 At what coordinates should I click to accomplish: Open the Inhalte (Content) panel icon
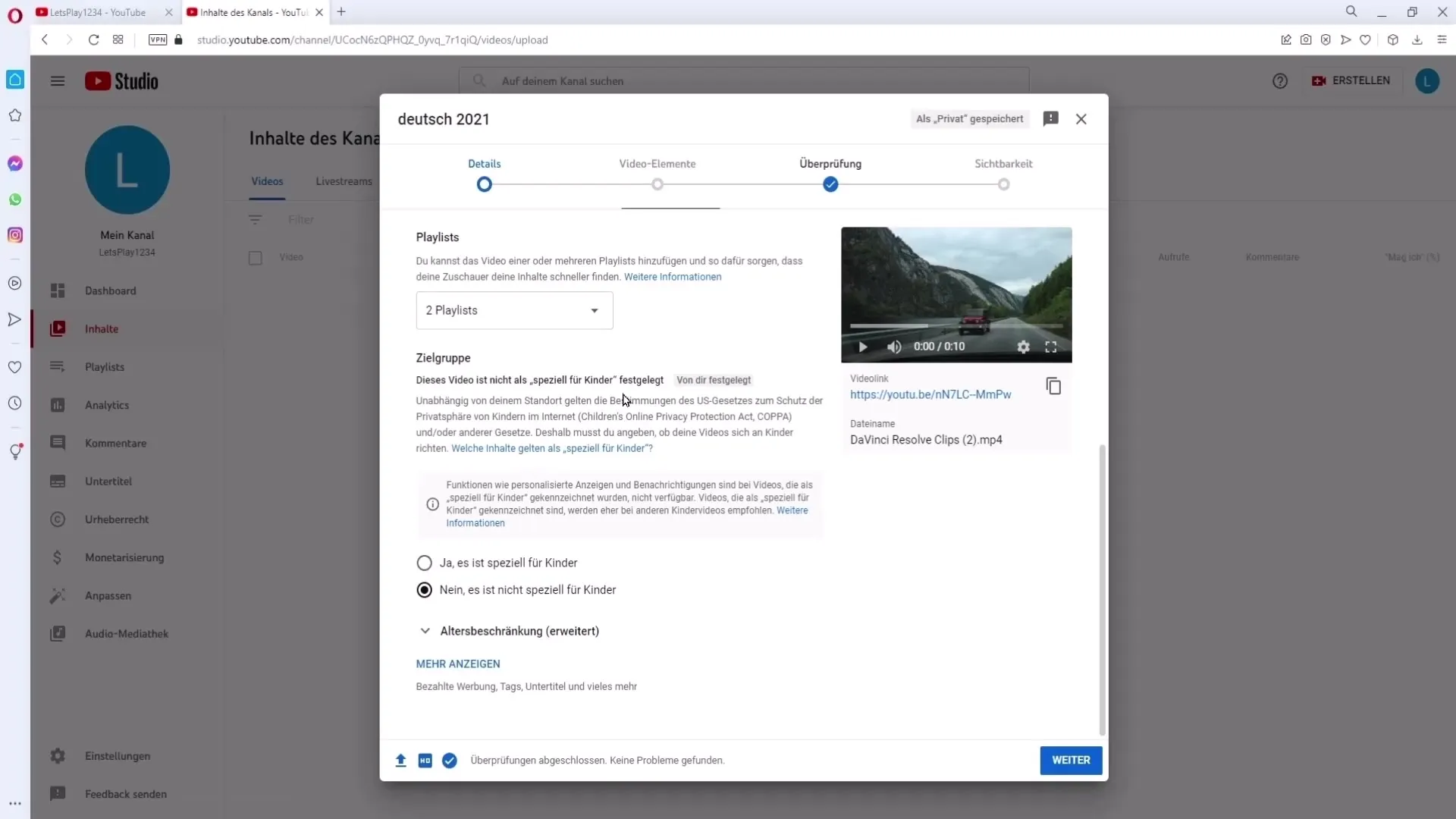[x=57, y=329]
